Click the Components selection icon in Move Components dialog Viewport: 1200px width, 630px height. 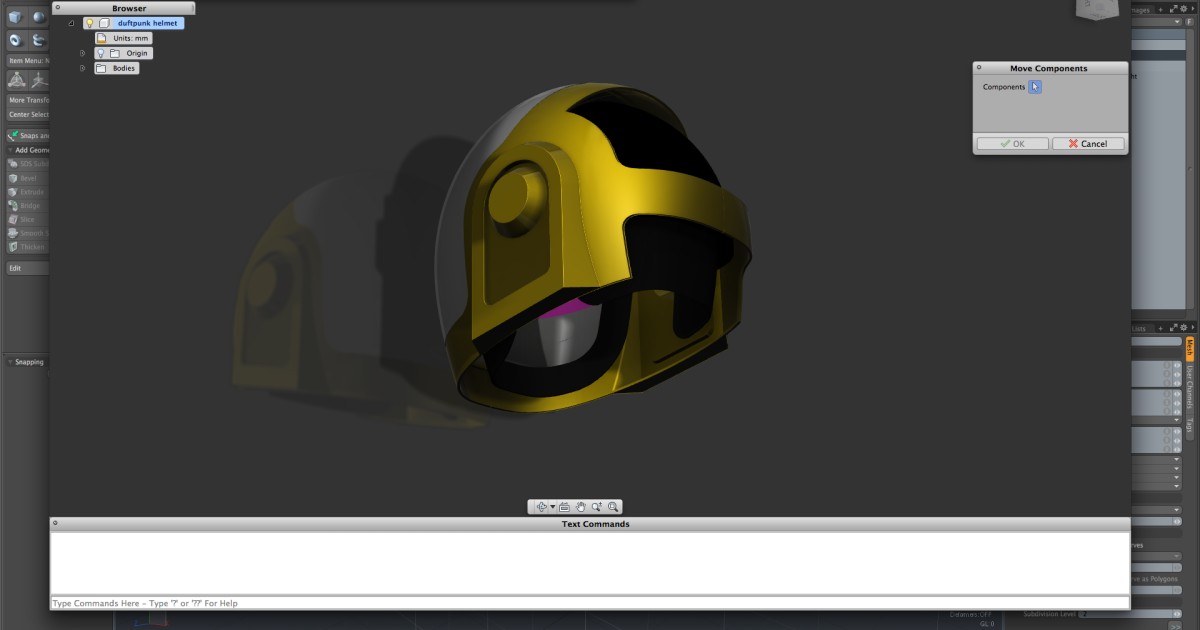[x=1035, y=87]
